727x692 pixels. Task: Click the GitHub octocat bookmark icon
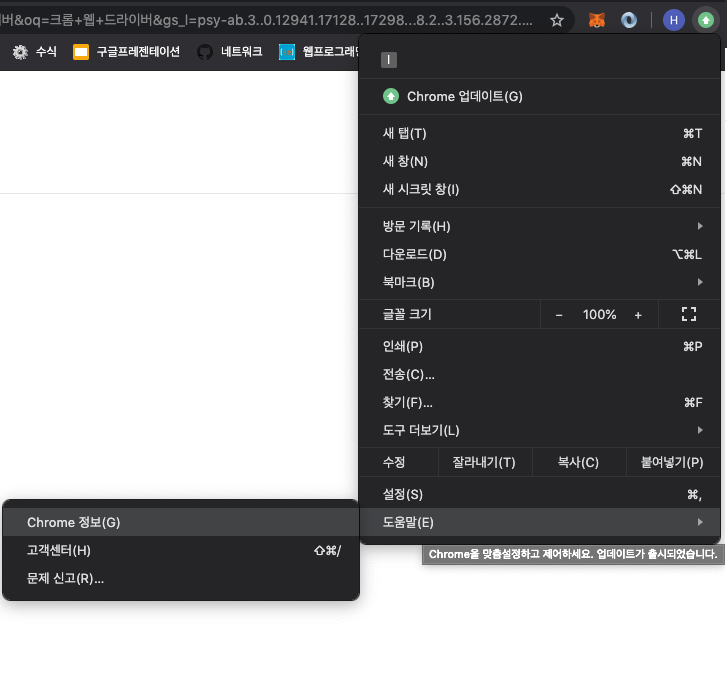[205, 52]
